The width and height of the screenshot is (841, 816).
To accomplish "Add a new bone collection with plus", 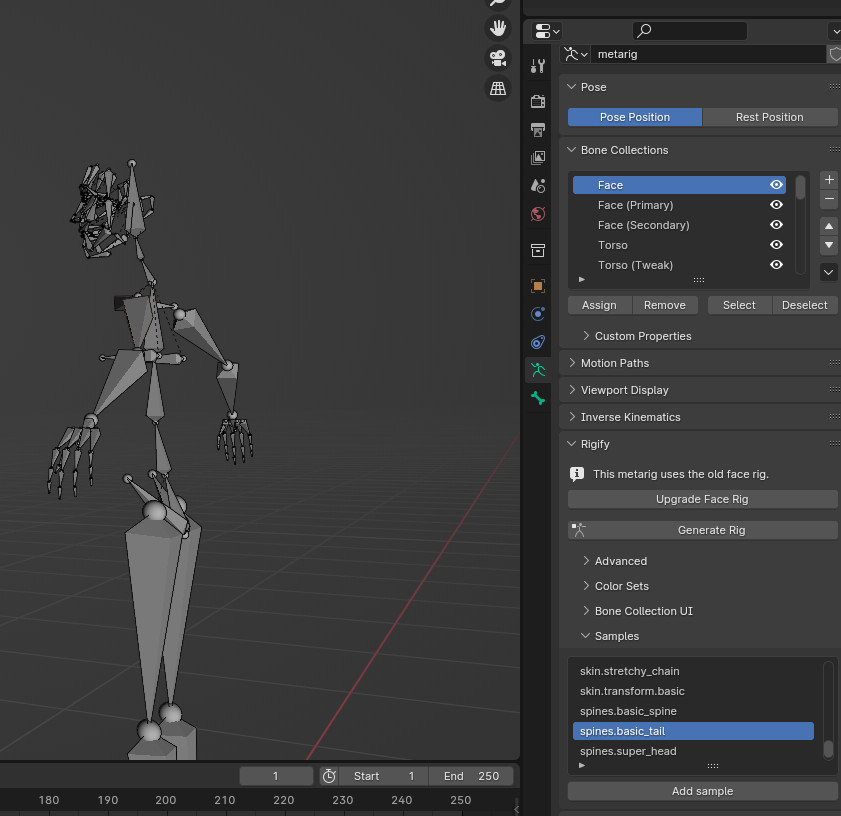I will pos(829,180).
